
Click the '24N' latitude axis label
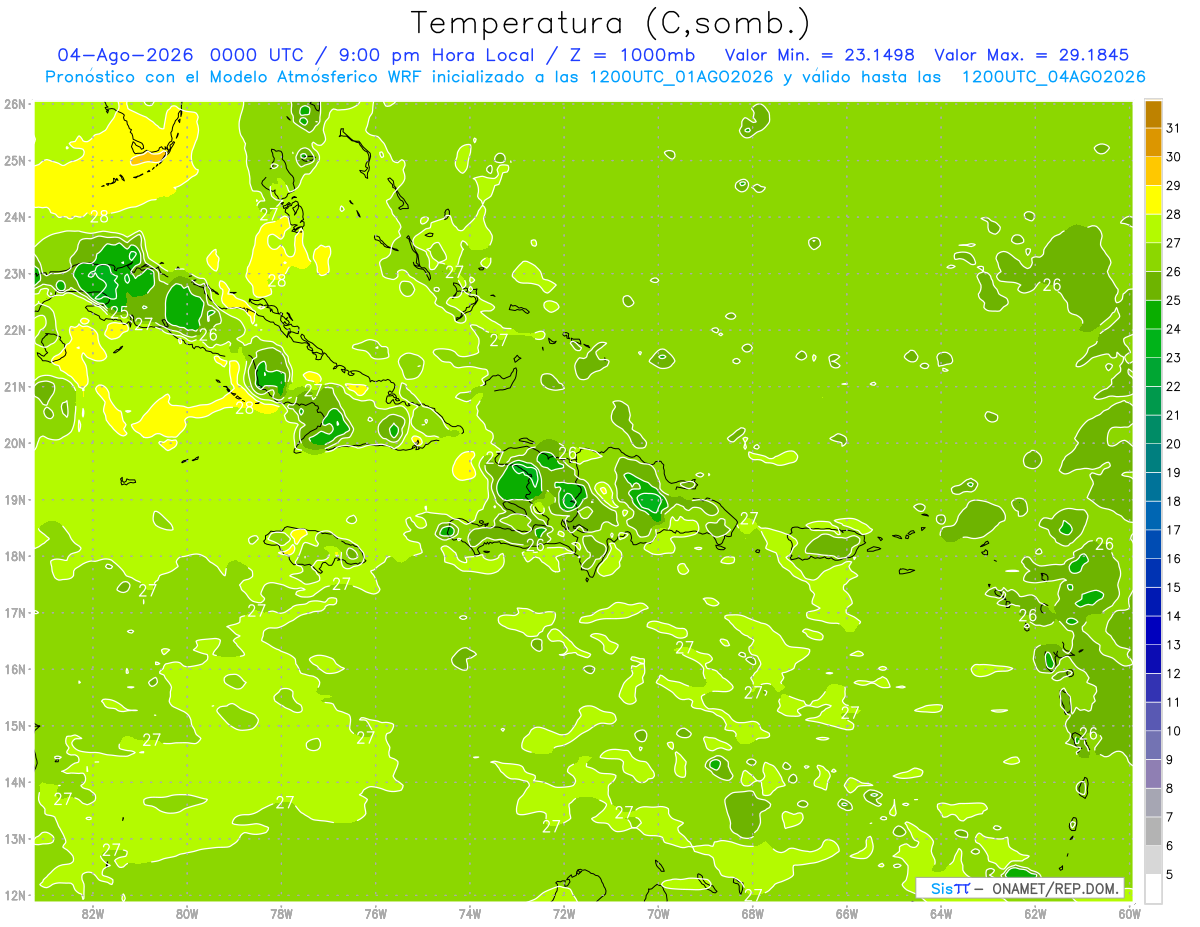click(x=15, y=217)
